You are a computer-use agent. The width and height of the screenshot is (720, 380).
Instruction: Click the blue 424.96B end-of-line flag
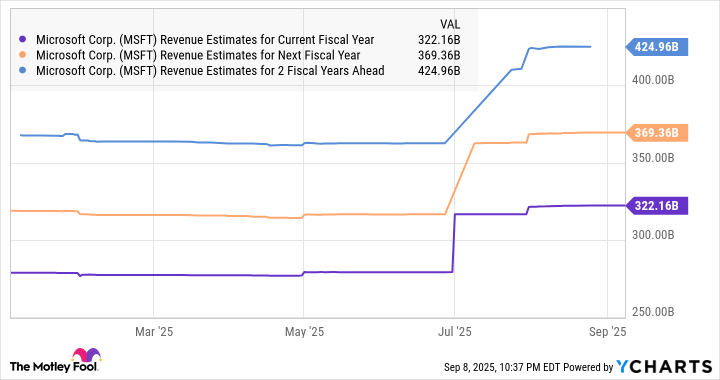click(657, 47)
